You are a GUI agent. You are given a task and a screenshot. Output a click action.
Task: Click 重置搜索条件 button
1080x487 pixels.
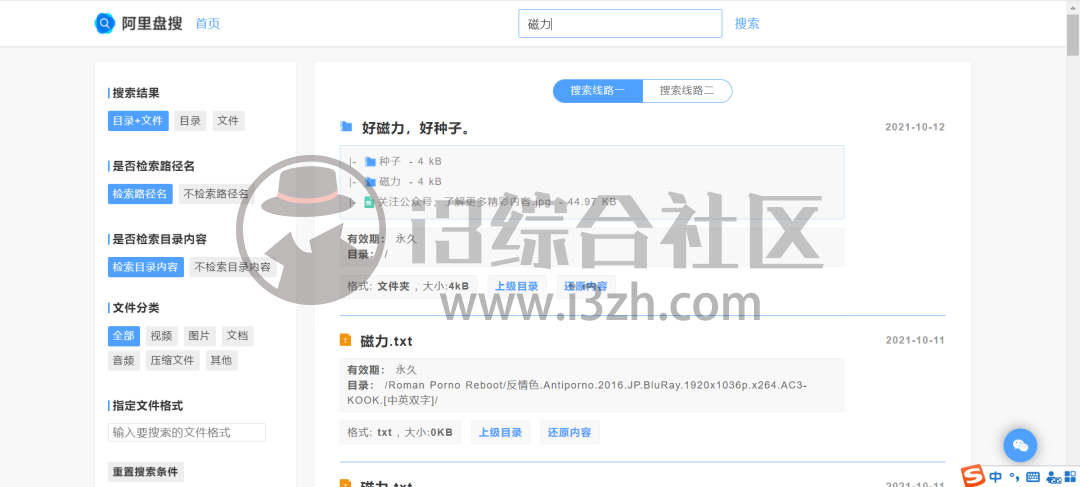pos(145,472)
